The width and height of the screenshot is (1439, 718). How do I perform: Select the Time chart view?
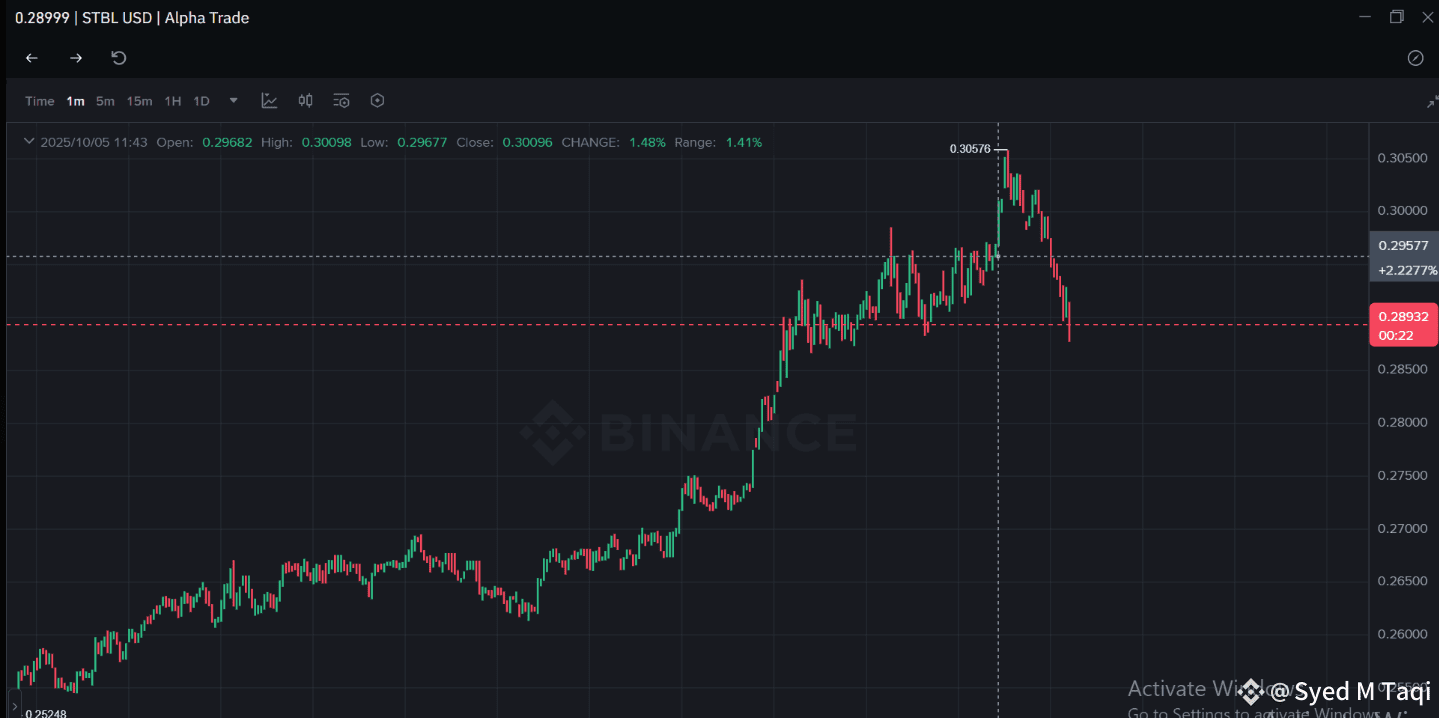pos(40,101)
